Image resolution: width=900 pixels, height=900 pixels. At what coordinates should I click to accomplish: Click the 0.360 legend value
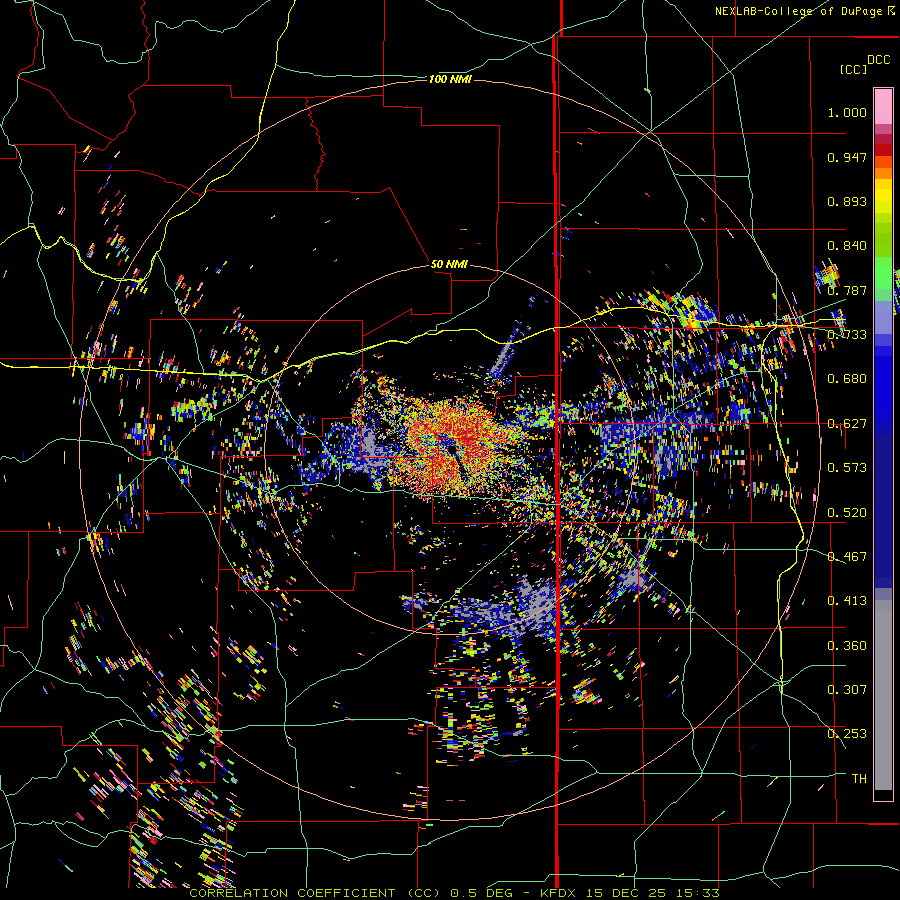[847, 646]
